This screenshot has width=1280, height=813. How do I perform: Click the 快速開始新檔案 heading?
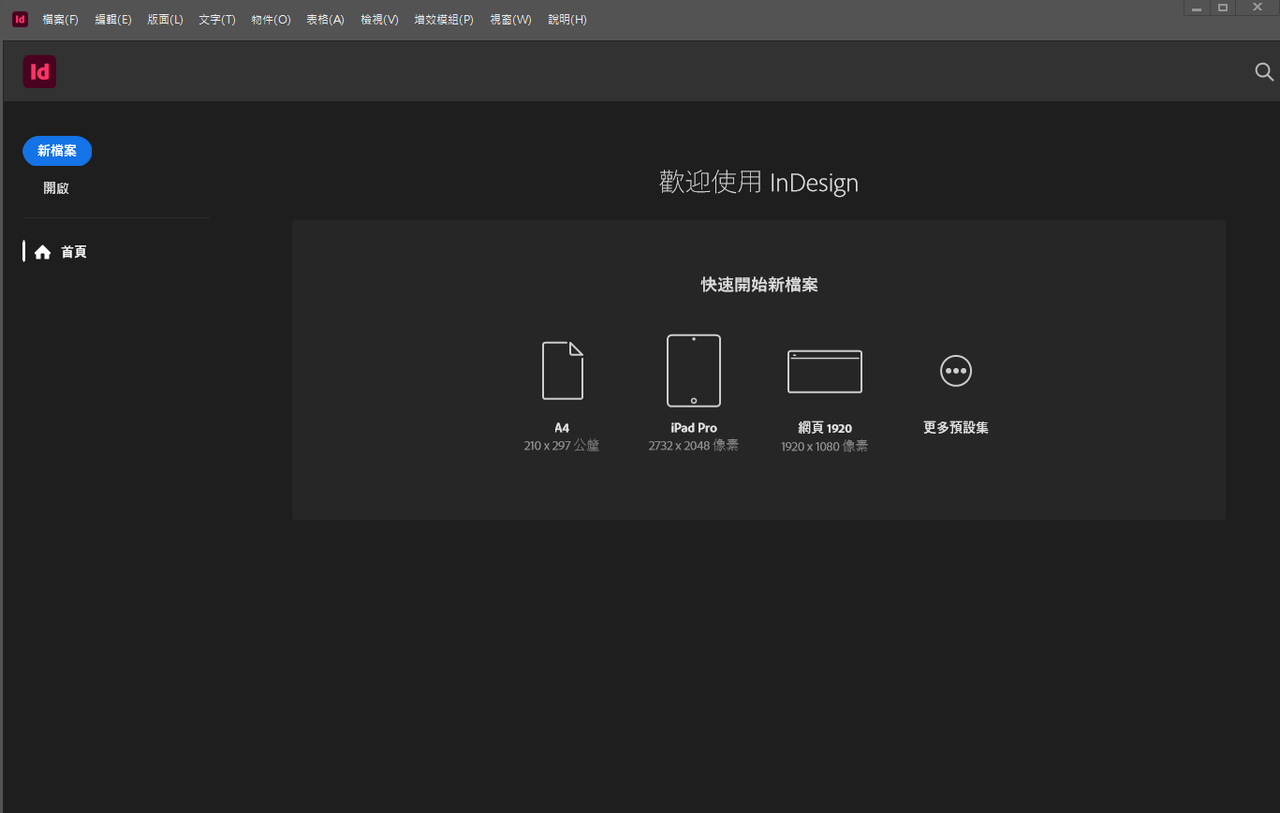click(760, 285)
